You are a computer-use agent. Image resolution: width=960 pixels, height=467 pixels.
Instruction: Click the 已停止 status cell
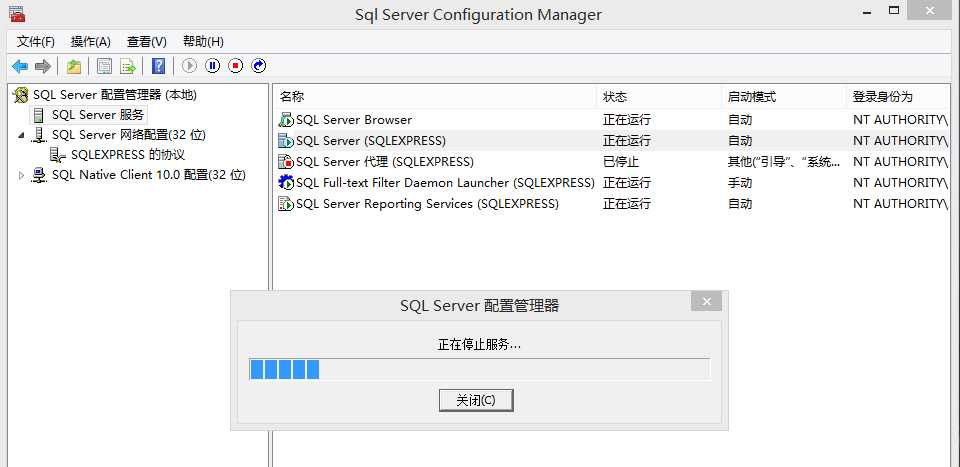point(621,162)
